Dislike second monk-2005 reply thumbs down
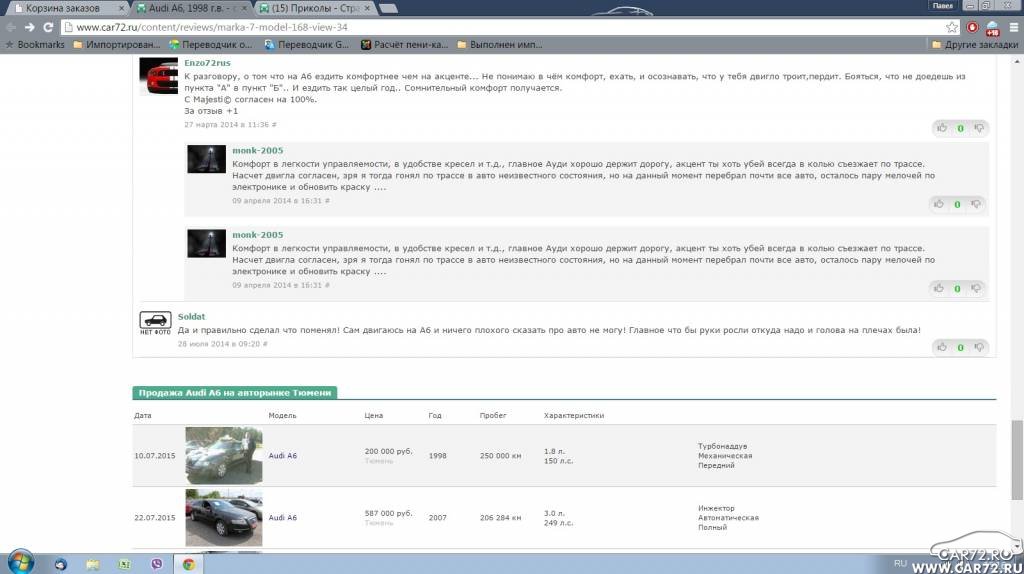The width and height of the screenshot is (1024, 574). pyautogui.click(x=976, y=288)
